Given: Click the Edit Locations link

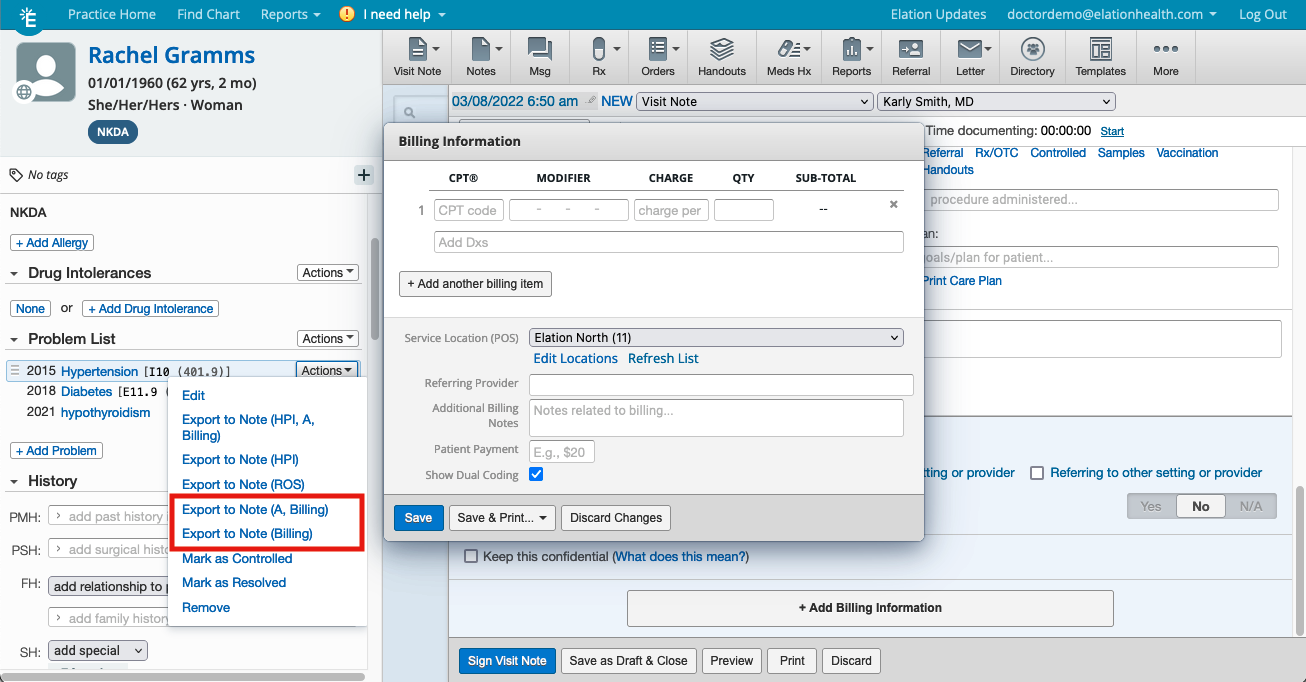Looking at the screenshot, I should tap(575, 359).
